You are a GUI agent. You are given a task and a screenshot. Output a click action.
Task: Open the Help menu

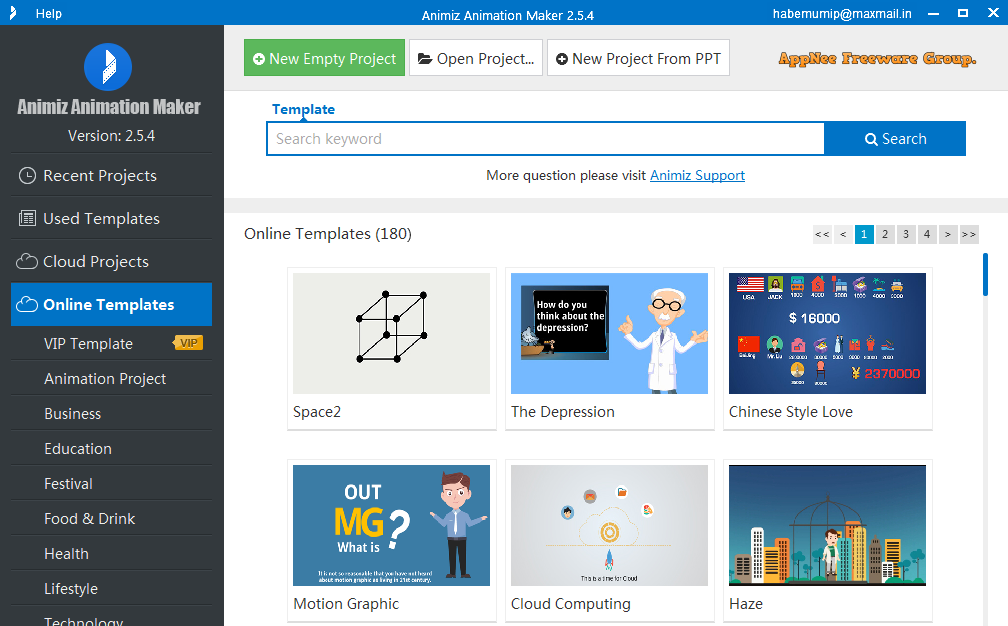pos(49,13)
